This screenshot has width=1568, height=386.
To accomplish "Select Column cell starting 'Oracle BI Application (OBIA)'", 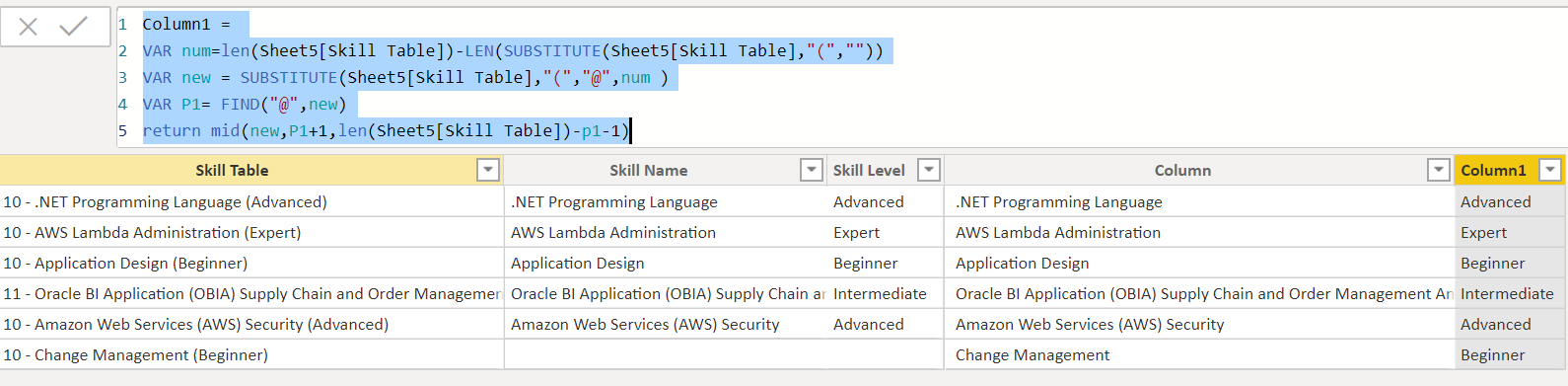I will click(1199, 293).
